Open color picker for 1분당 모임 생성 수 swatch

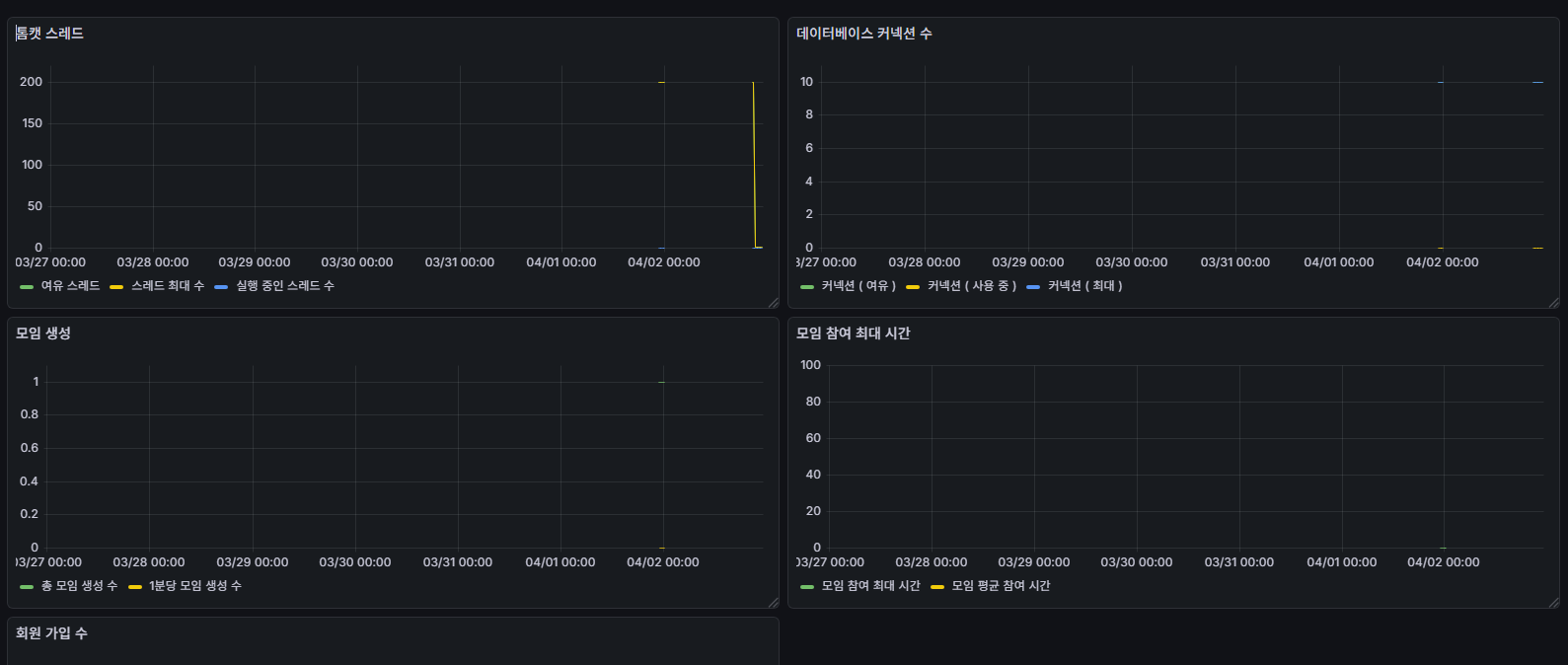tap(135, 587)
